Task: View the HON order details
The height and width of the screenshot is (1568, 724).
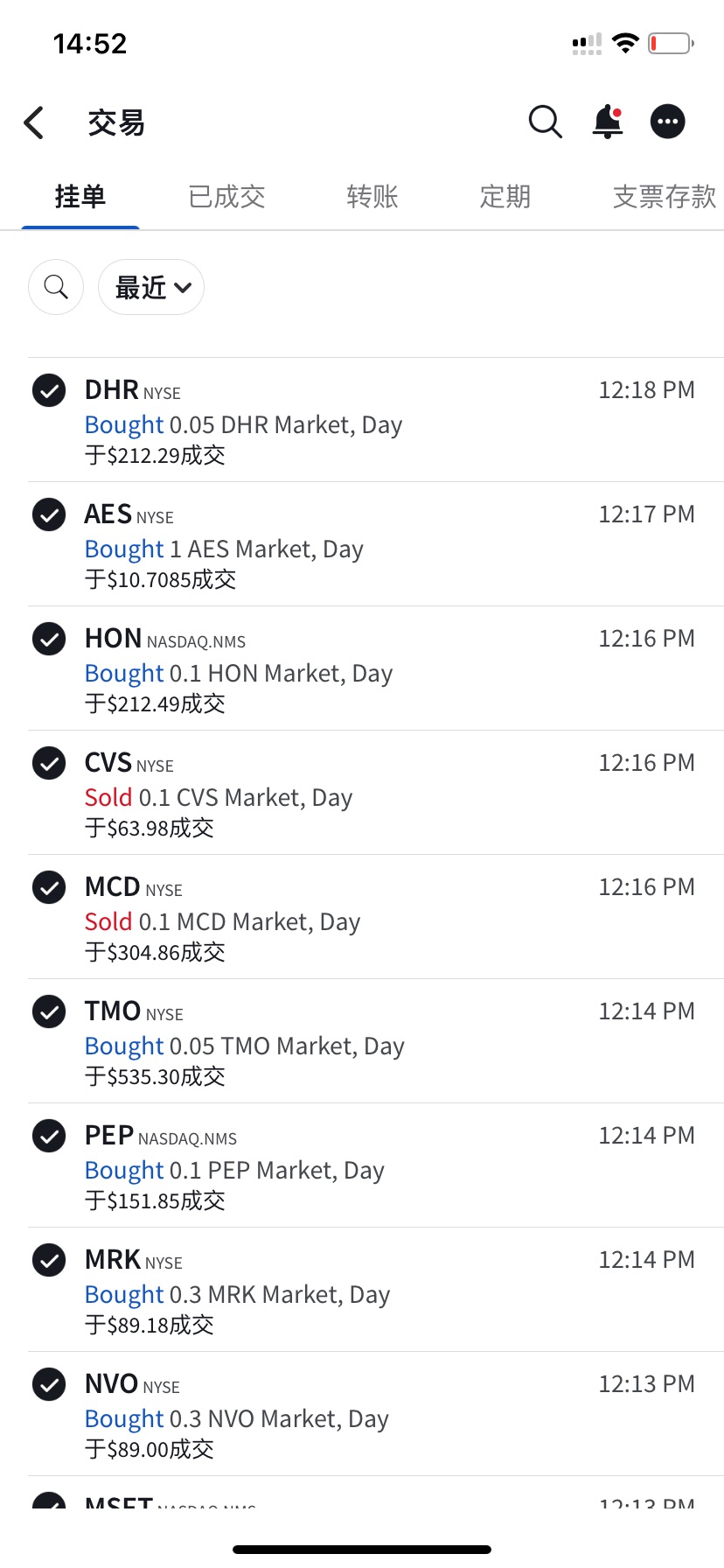Action: click(x=376, y=668)
